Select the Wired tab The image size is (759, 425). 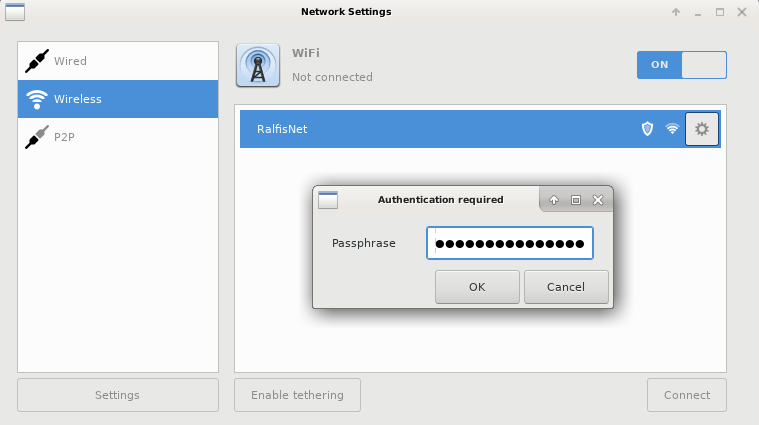[118, 61]
